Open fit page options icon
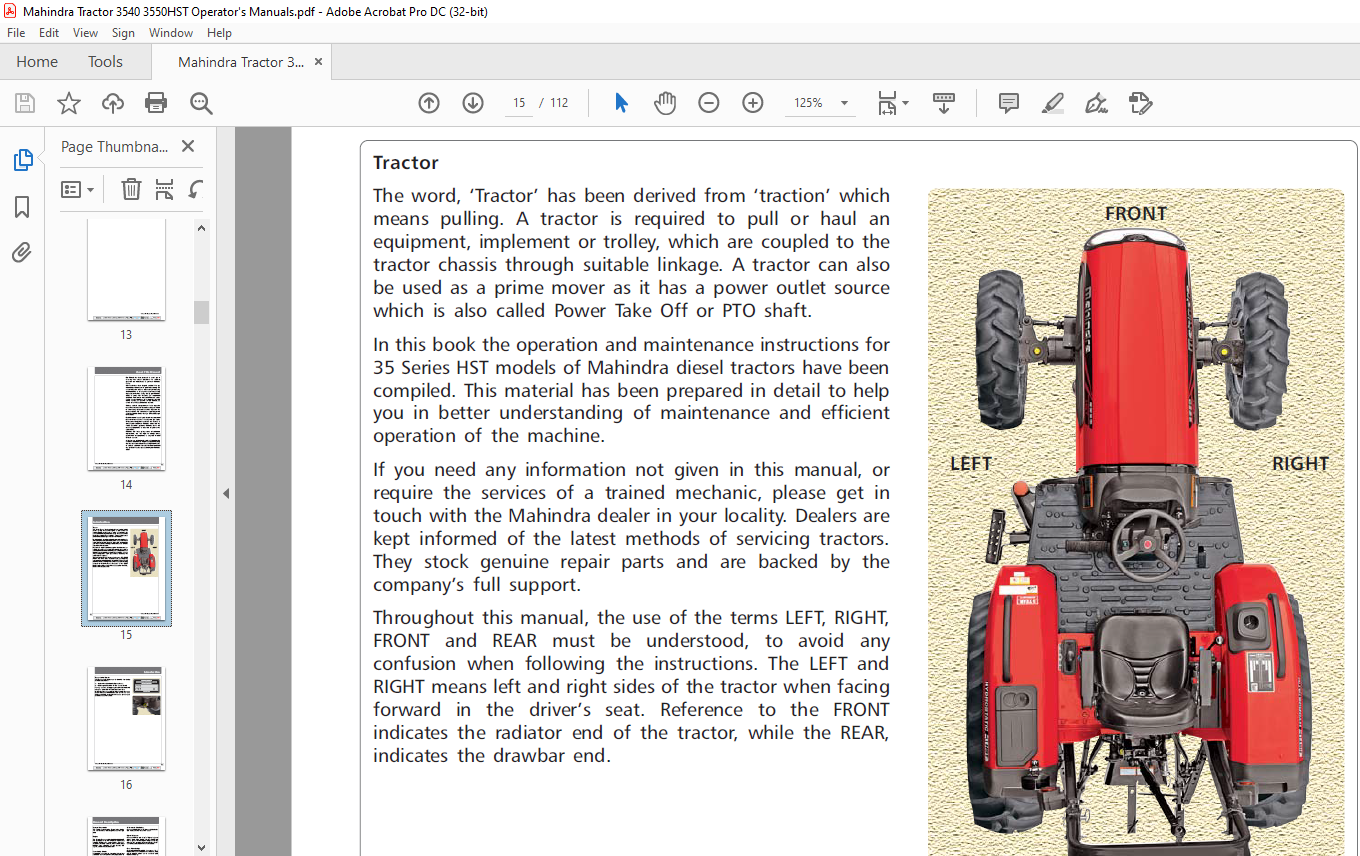This screenshot has height=856, width=1360. point(892,103)
